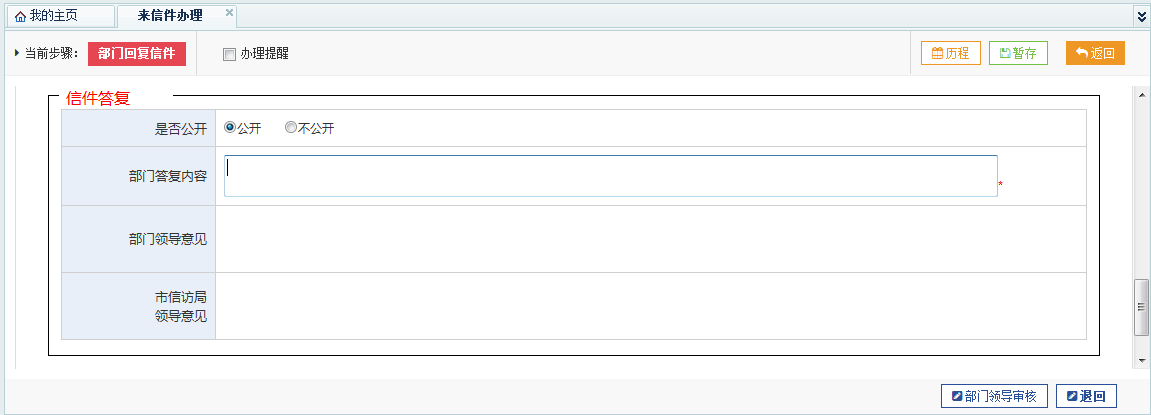The width and height of the screenshot is (1151, 415).
Task: Focus the 部门答复内容 text area
Action: pos(611,176)
